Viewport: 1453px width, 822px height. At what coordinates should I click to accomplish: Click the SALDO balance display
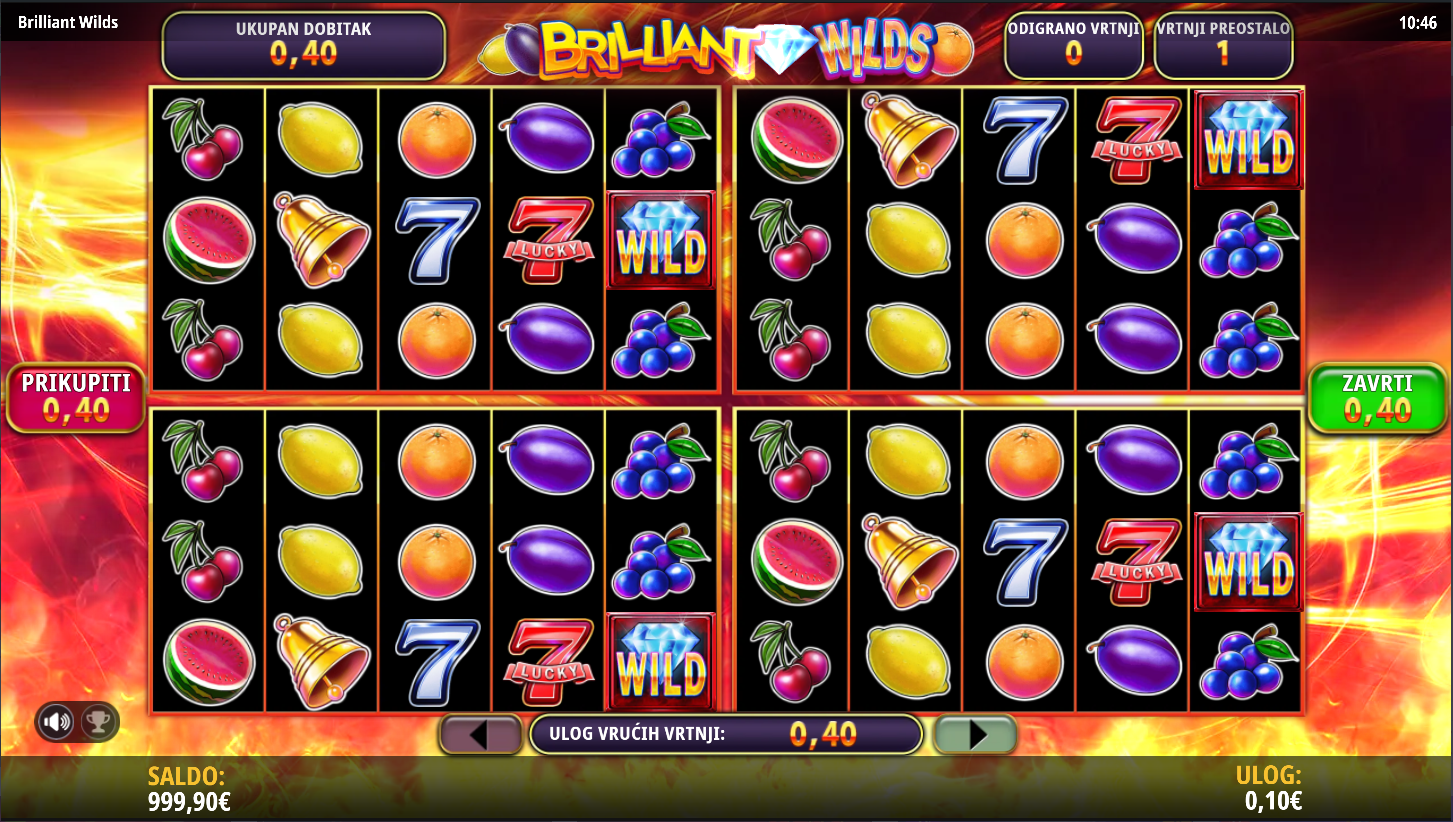189,789
